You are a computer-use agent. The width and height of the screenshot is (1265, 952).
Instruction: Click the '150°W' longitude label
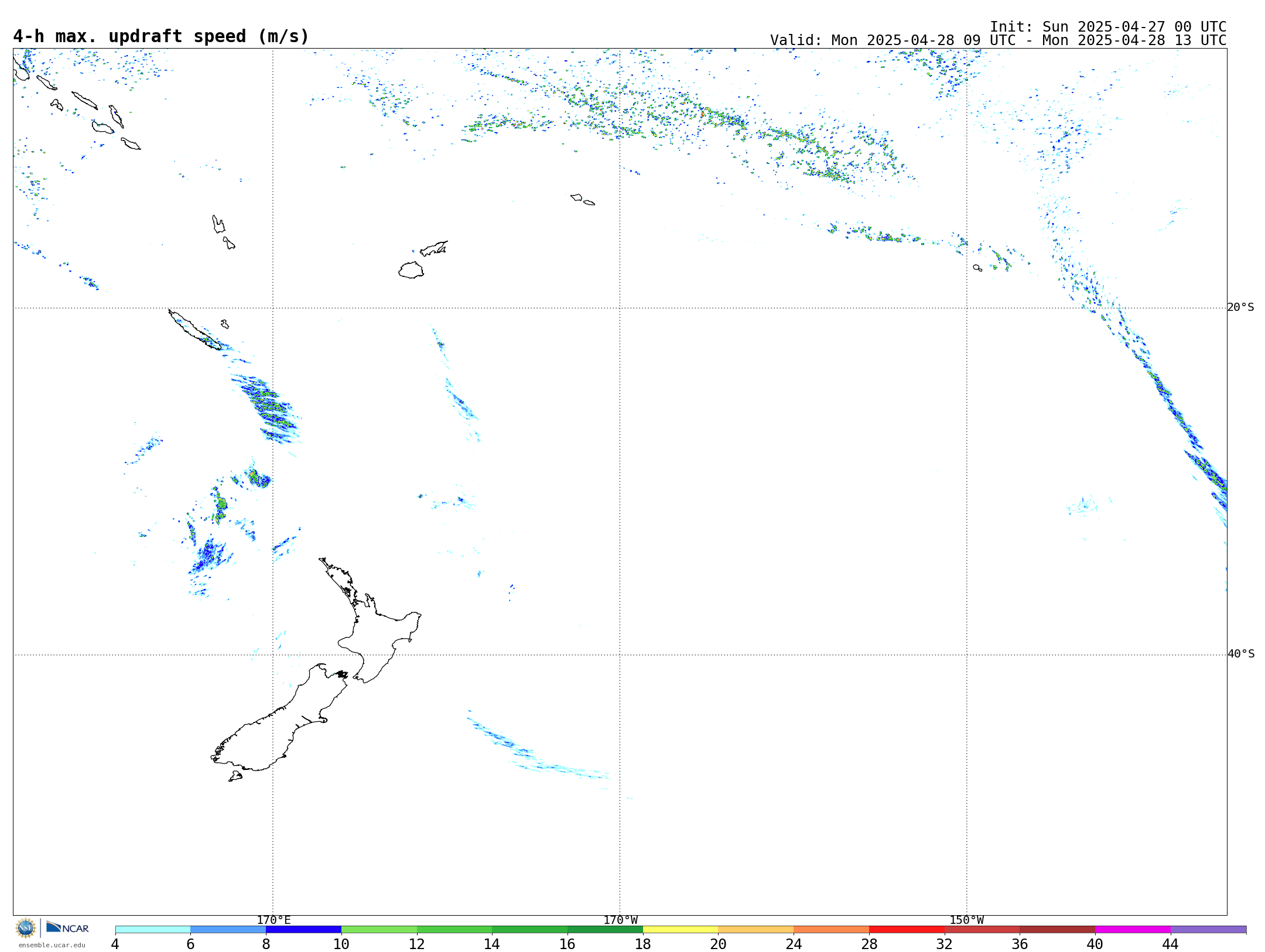click(967, 920)
